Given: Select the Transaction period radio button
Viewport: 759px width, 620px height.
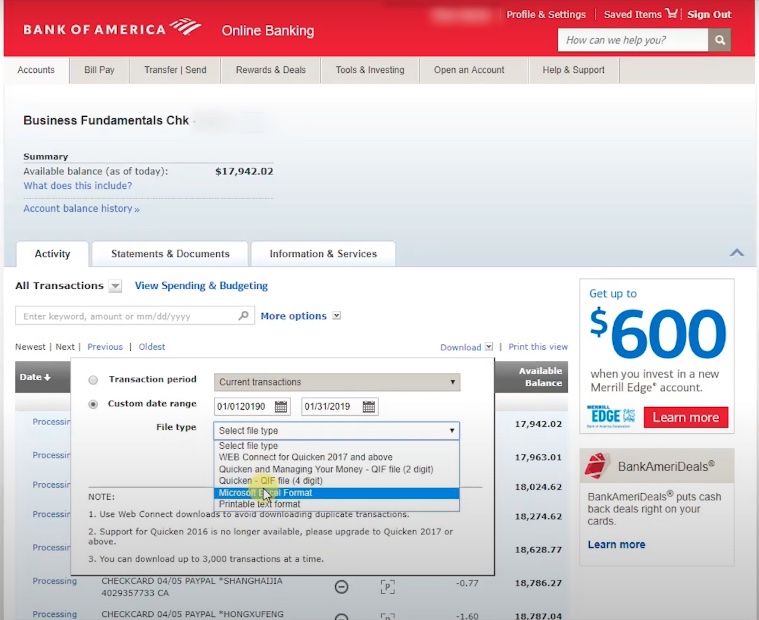Looking at the screenshot, I should pyautogui.click(x=93, y=380).
